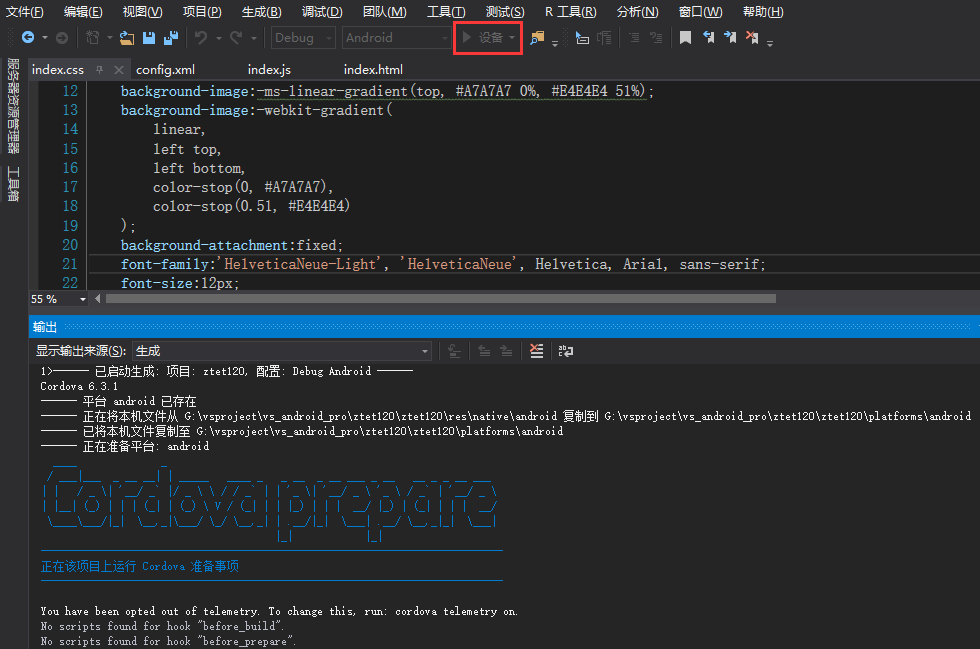Click Clear All icon in output panel

coord(537,351)
